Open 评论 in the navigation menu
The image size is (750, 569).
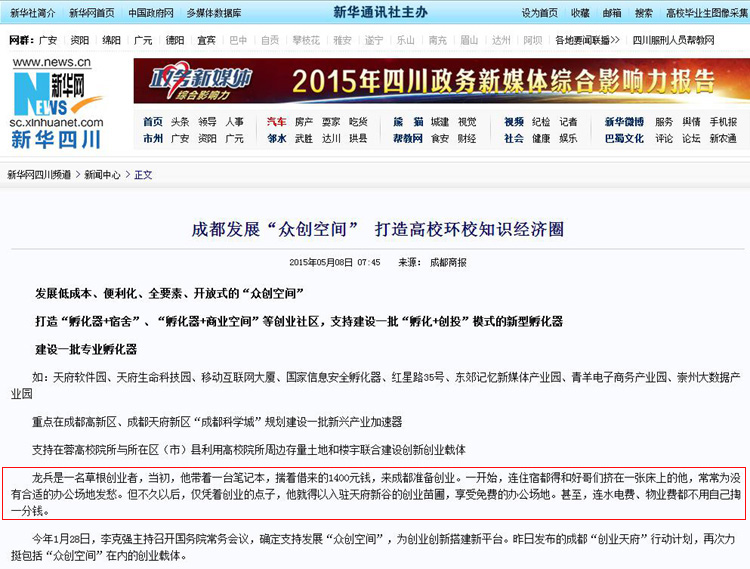click(664, 139)
